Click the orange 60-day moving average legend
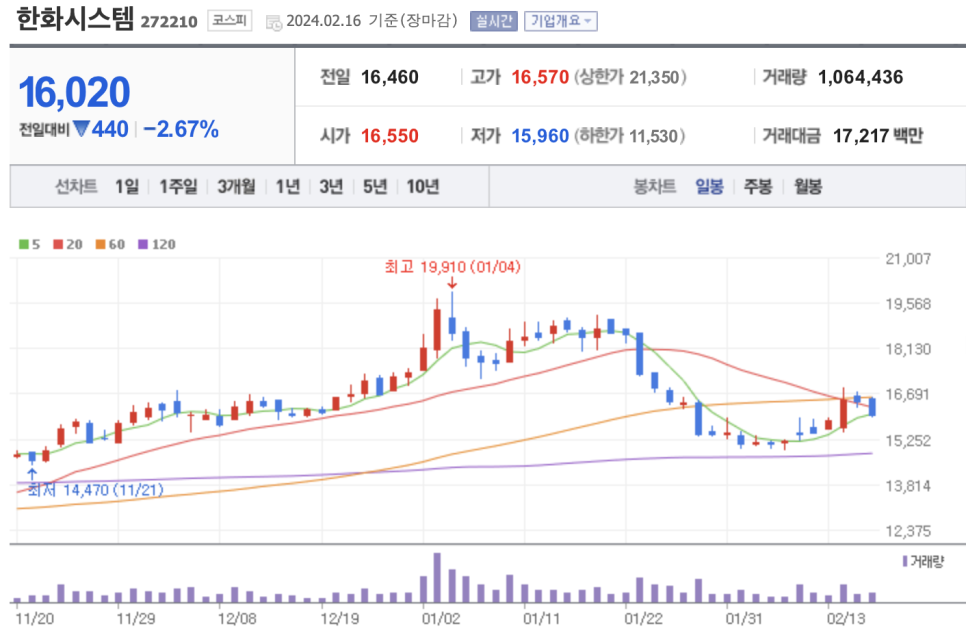 pos(110,245)
